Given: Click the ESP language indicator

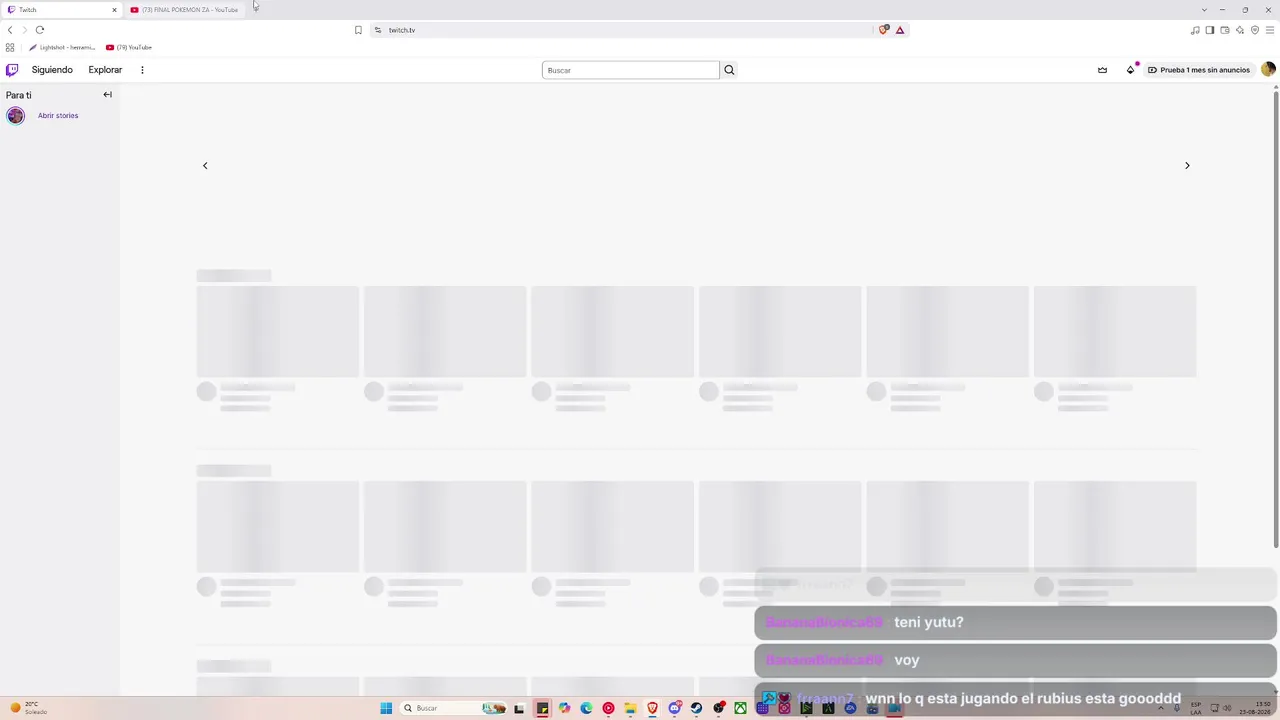Looking at the screenshot, I should click(1196, 708).
